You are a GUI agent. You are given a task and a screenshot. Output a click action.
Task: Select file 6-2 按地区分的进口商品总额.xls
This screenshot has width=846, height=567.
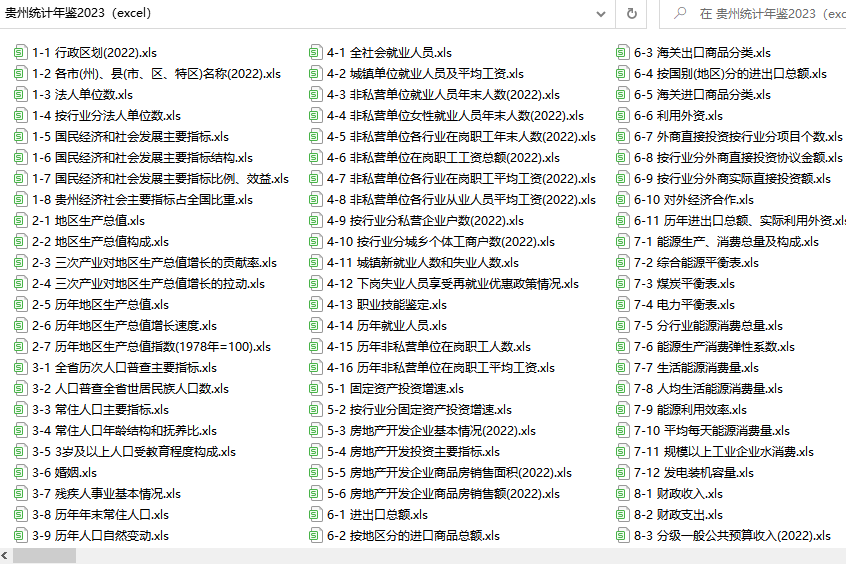coord(405,536)
